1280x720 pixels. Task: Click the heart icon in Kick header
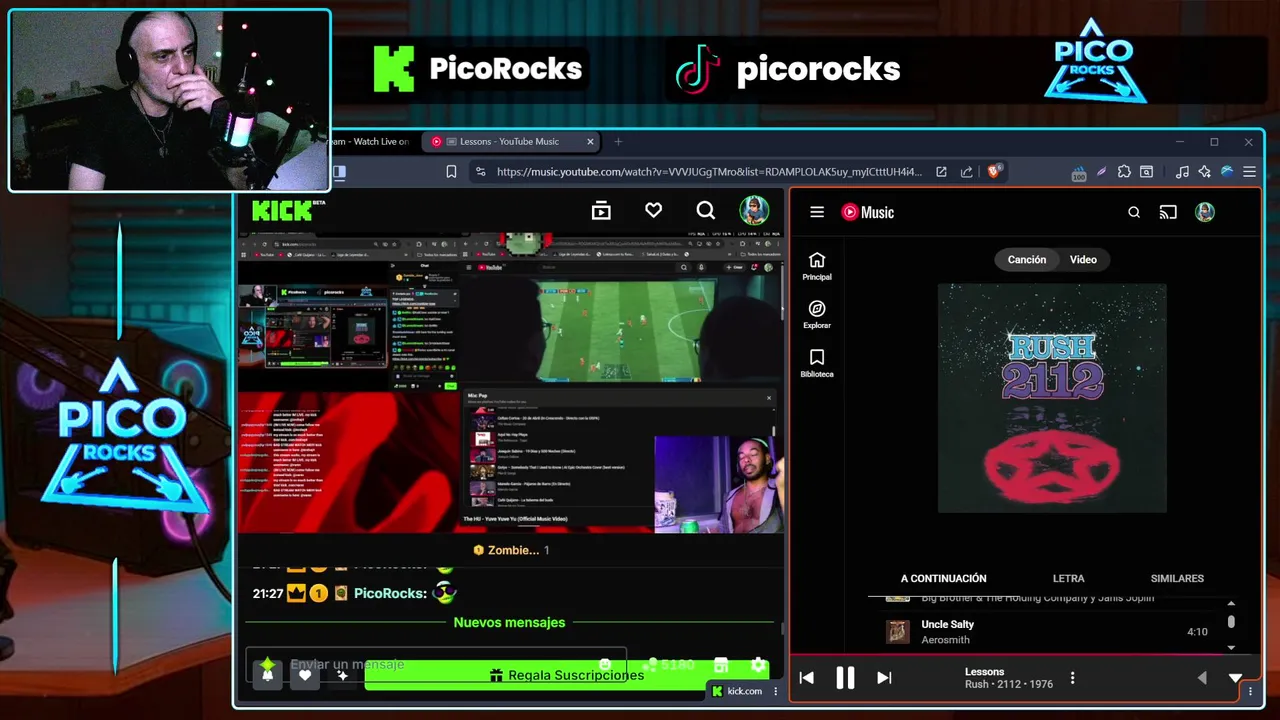(653, 211)
